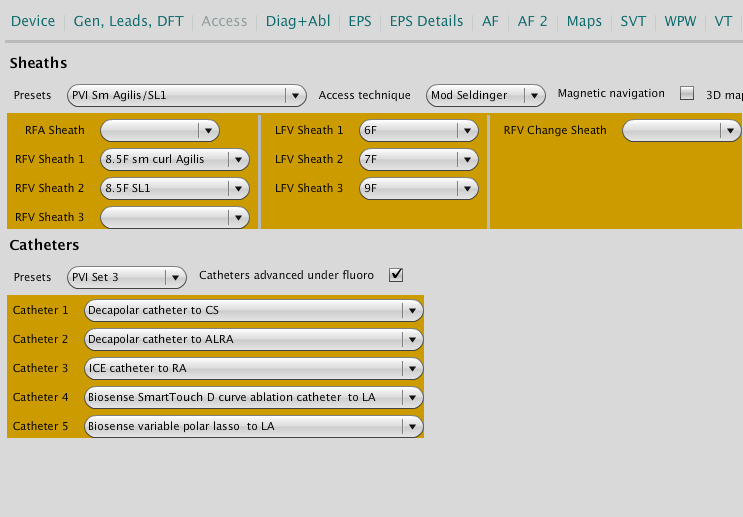The image size is (743, 517).
Task: Change the Catheter 2 selection
Action: click(x=254, y=339)
